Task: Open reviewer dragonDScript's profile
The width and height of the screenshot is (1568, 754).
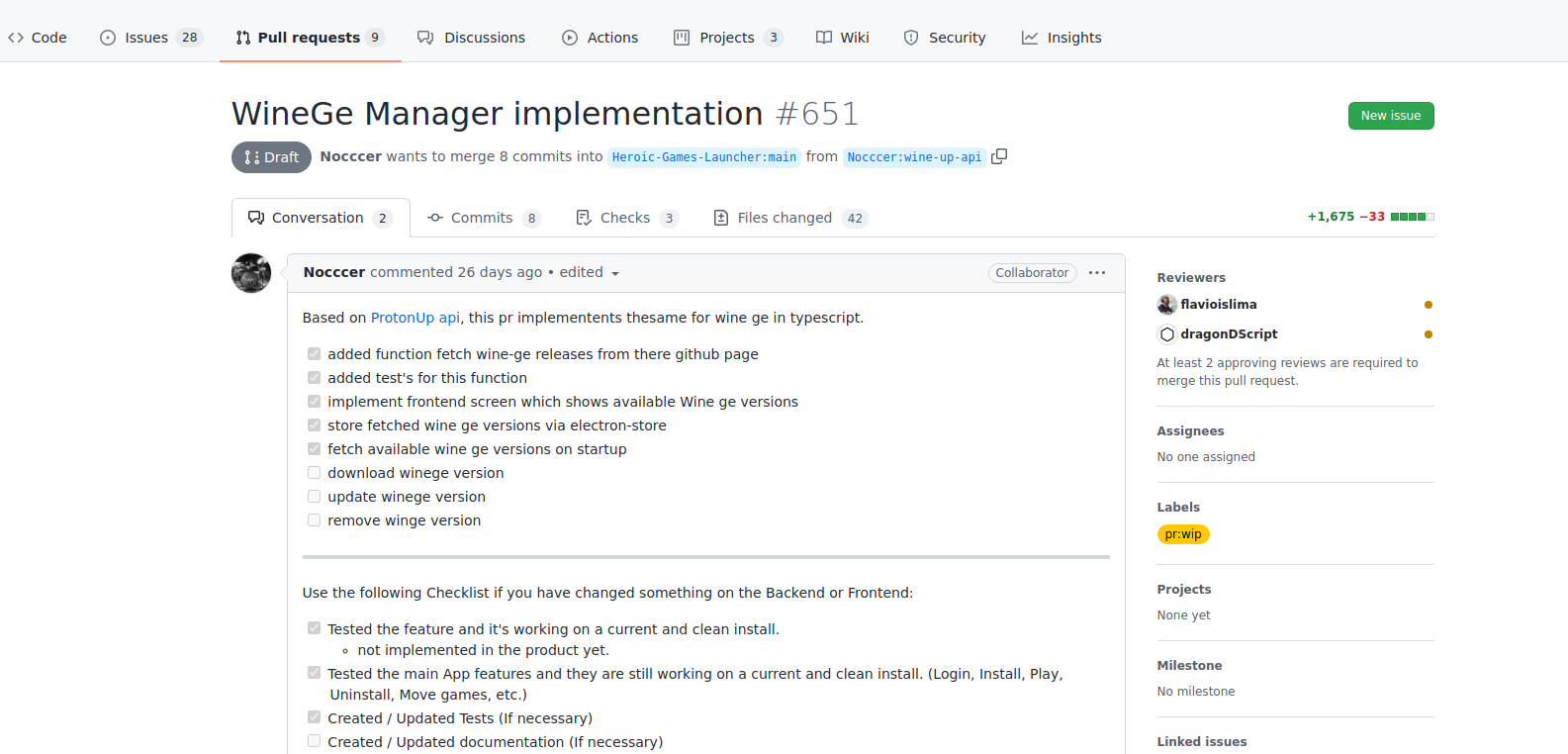Action: tap(1229, 334)
